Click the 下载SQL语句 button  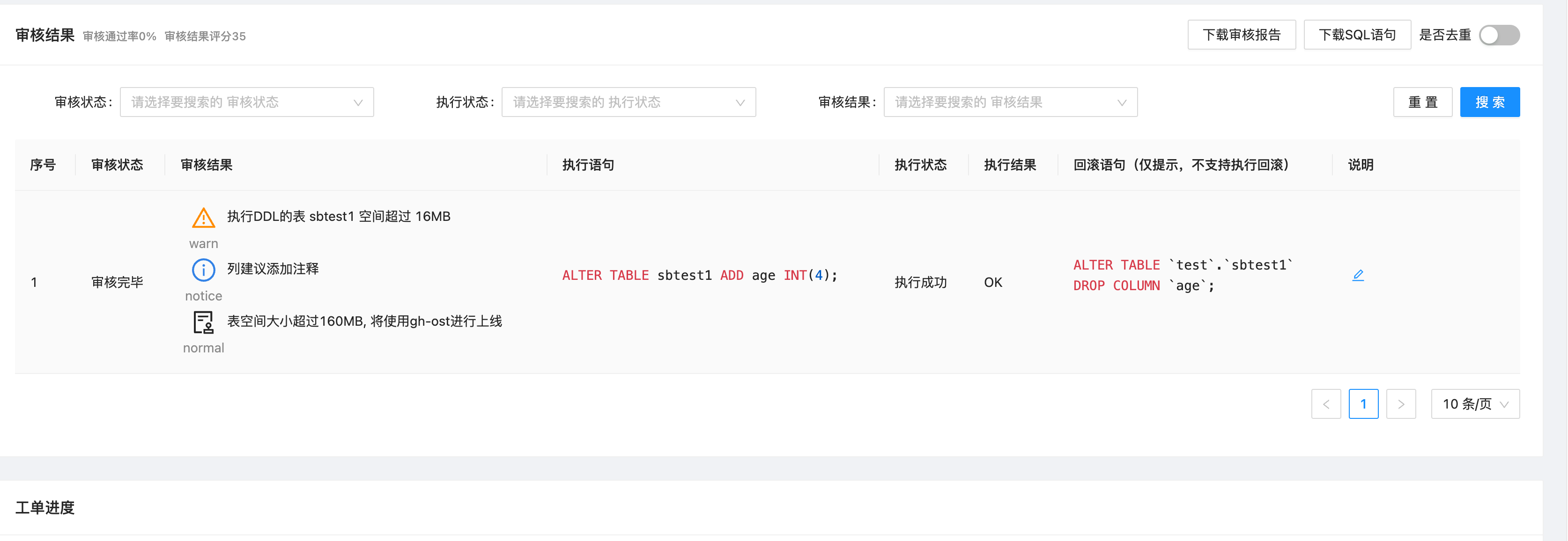(x=1357, y=35)
